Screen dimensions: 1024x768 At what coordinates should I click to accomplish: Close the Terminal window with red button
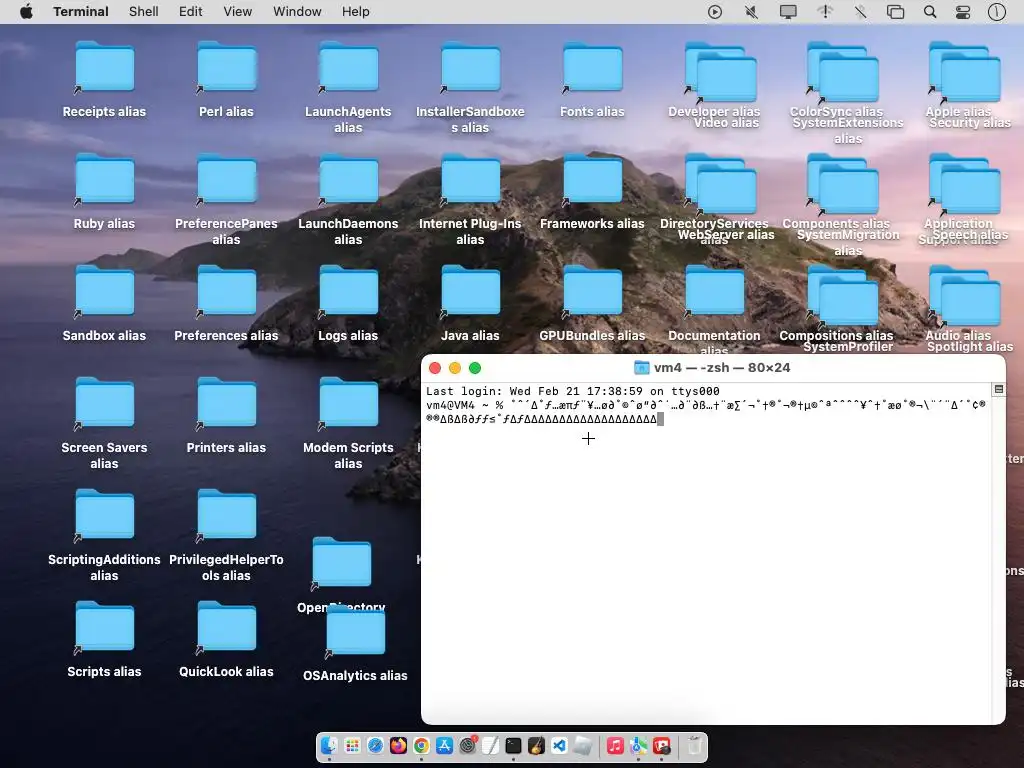click(435, 368)
